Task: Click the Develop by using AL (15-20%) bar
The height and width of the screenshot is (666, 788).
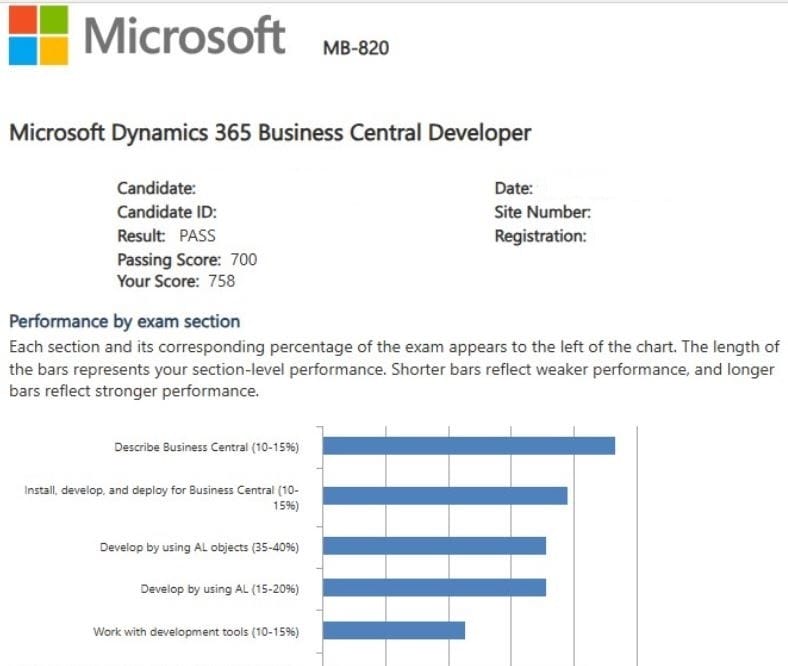Action: tap(434, 588)
